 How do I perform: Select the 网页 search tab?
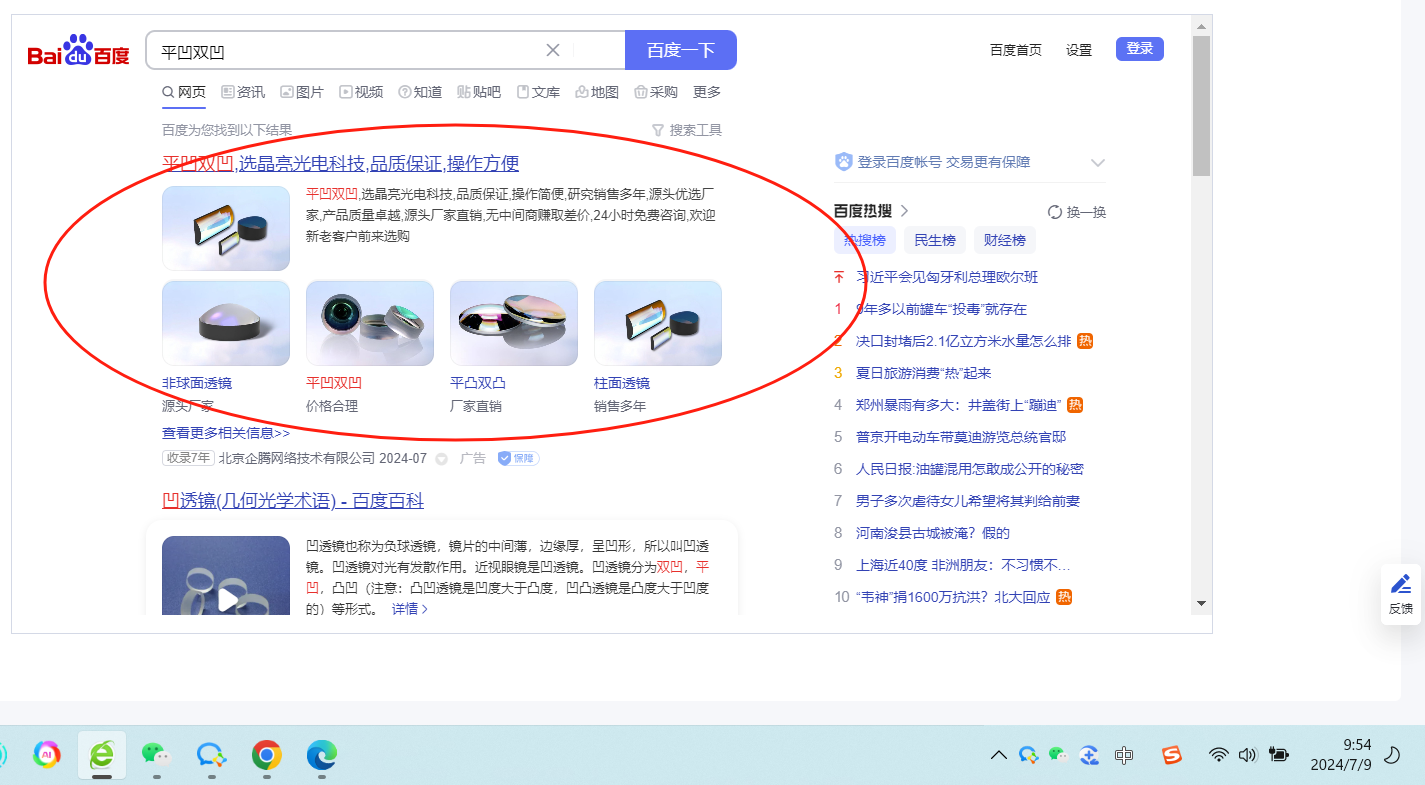click(x=184, y=92)
